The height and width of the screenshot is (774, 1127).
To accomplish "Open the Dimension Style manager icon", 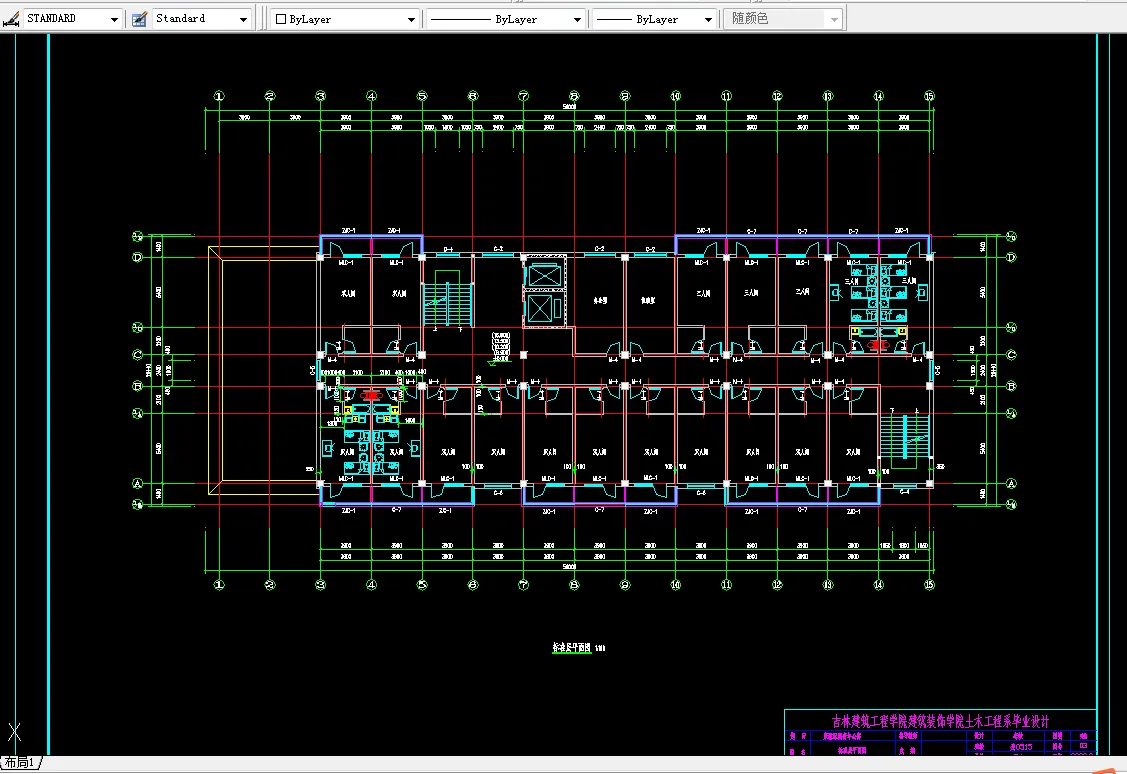I will (x=11, y=19).
